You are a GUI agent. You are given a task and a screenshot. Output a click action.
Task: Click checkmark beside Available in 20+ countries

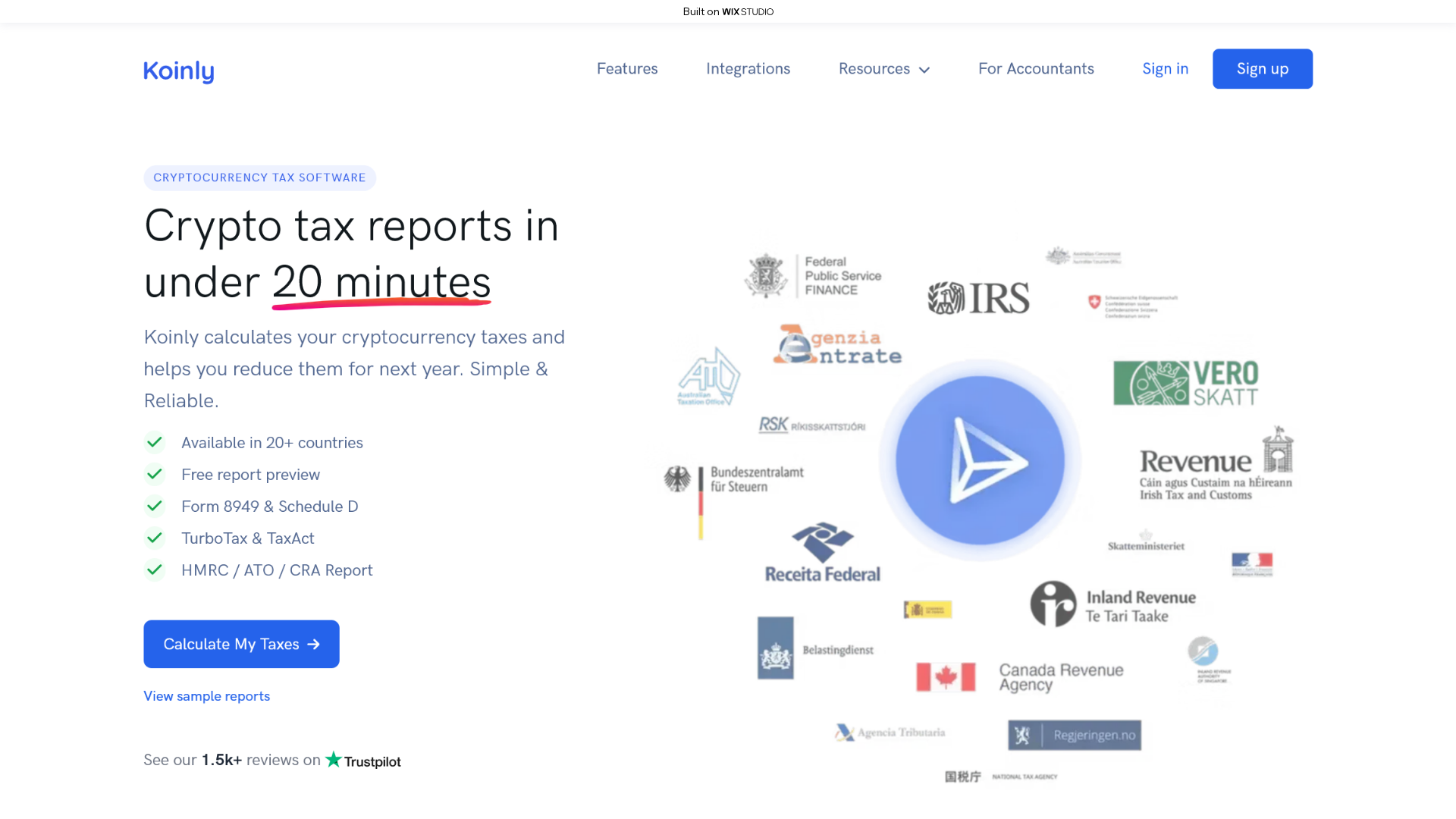point(155,442)
